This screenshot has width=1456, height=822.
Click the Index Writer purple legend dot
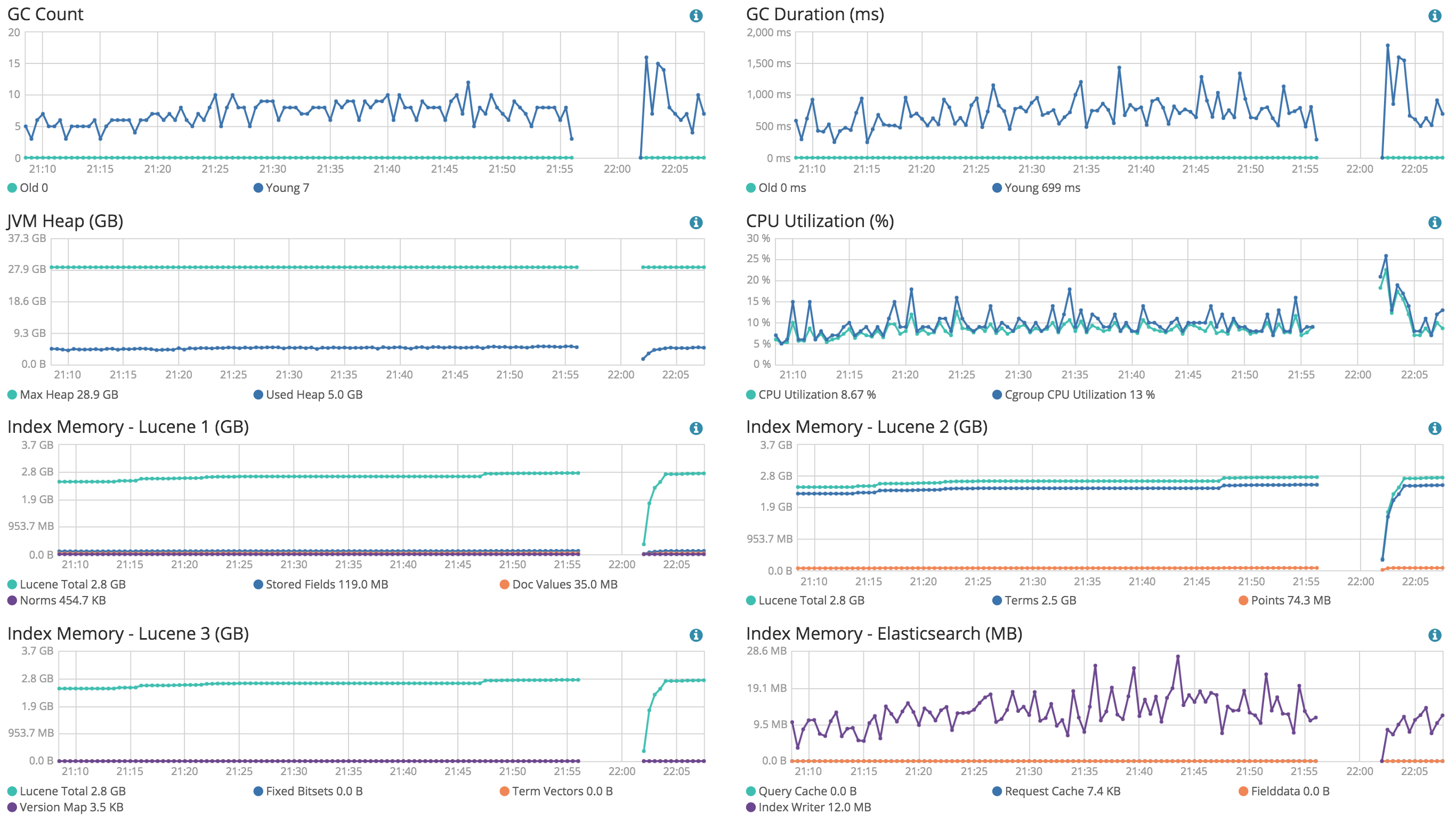(x=750, y=807)
